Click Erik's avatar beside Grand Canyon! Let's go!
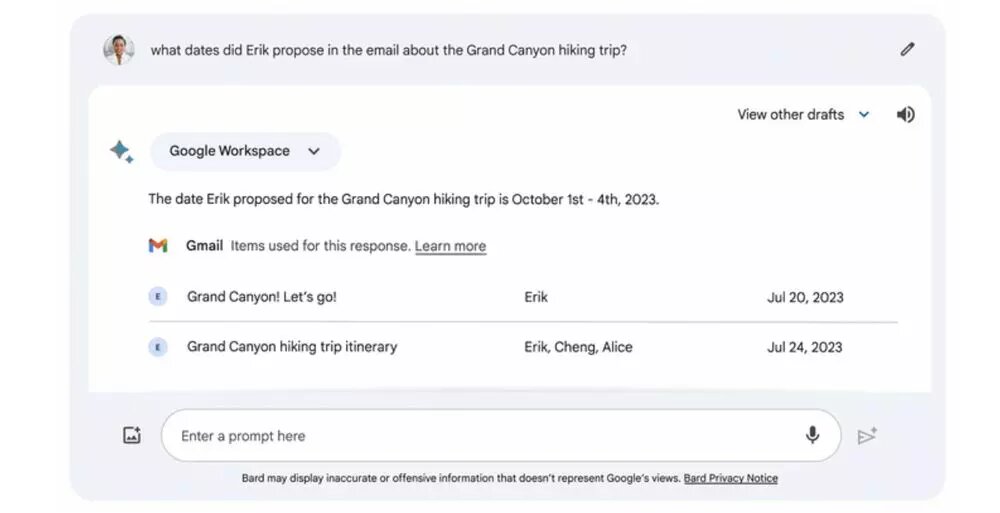 158,297
